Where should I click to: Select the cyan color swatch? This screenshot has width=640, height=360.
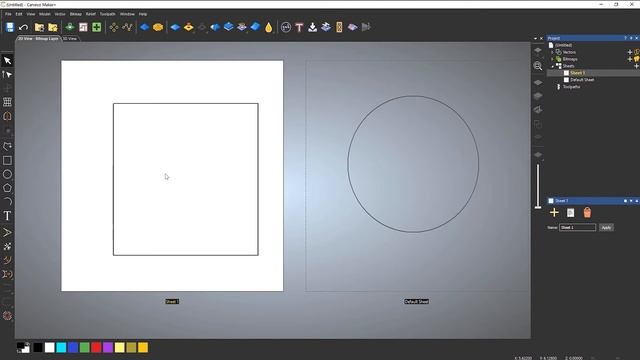pyautogui.click(x=61, y=347)
